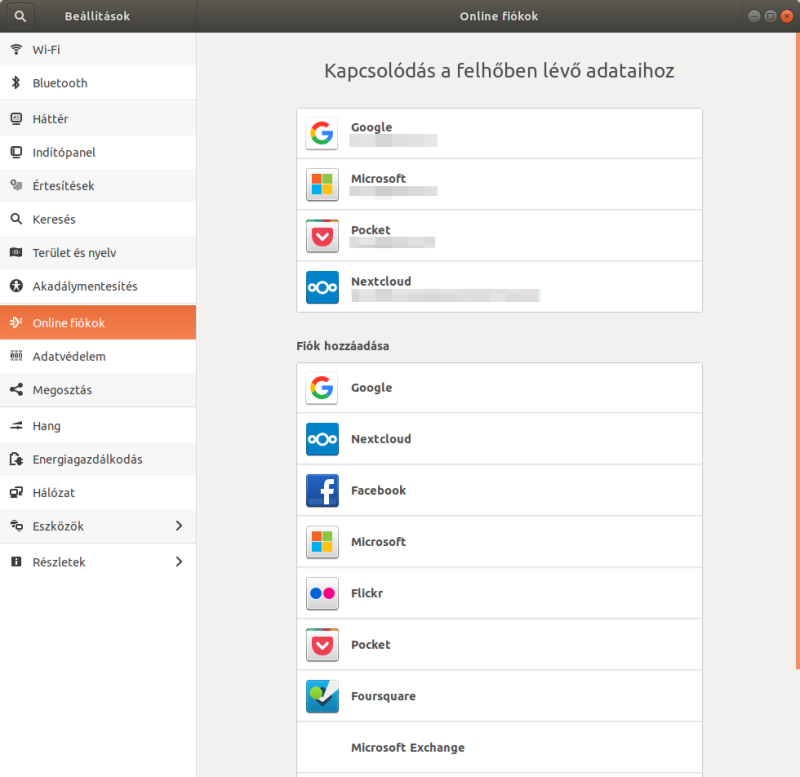Click the Wi-Fi icon in sidebar
The height and width of the screenshot is (777, 800).
click(16, 49)
